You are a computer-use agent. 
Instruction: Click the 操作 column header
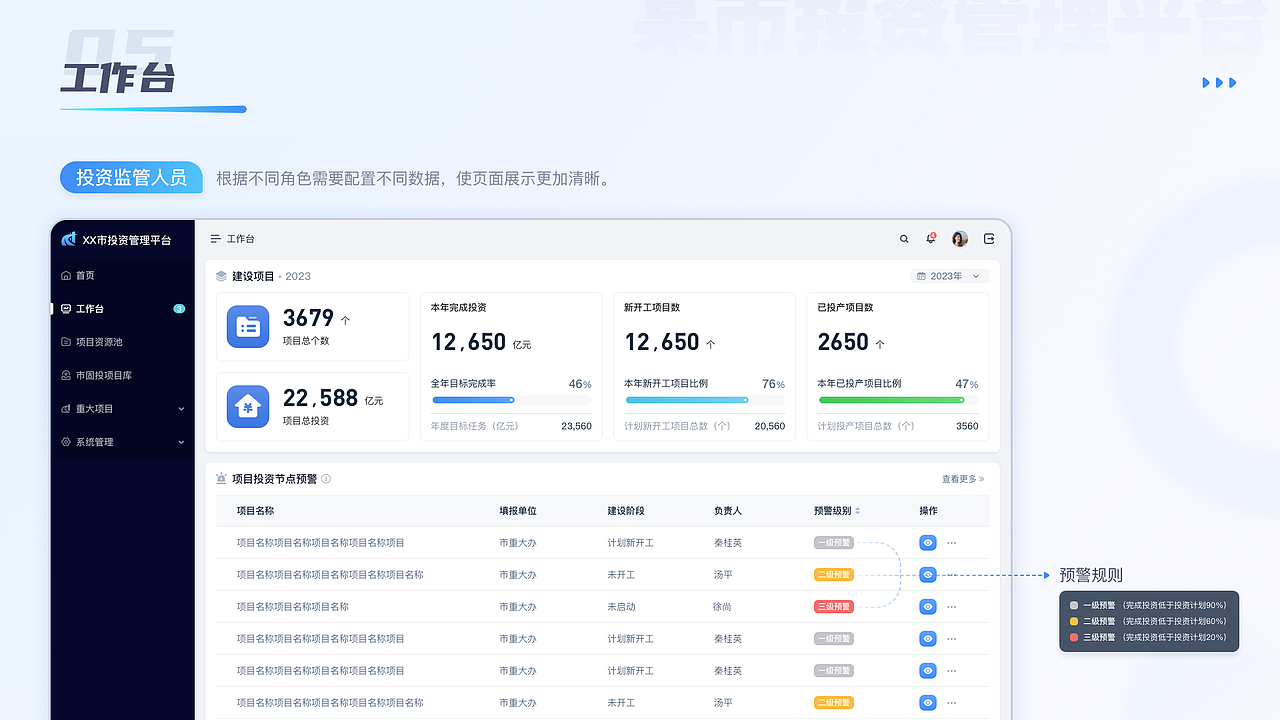pyautogui.click(x=929, y=511)
